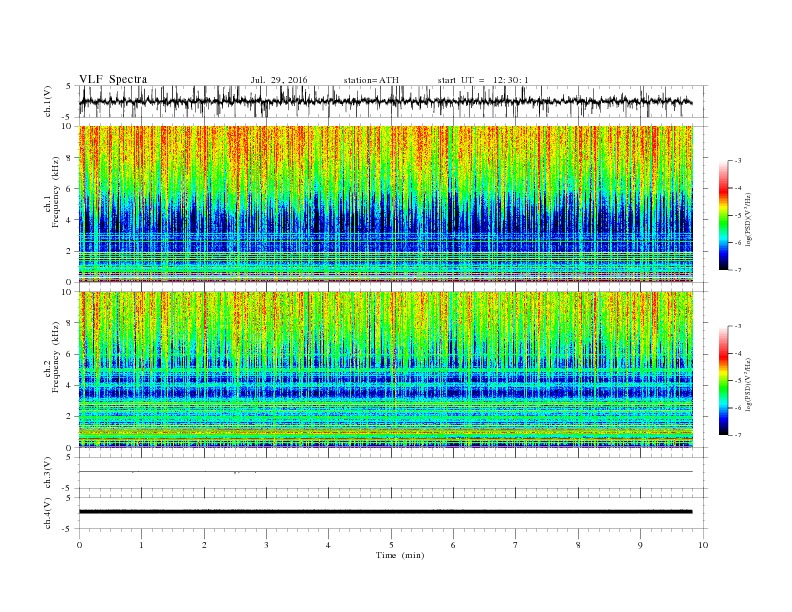Click ch.1 colorbar 'log(PSD)(V²/Hz)' label

point(749,220)
